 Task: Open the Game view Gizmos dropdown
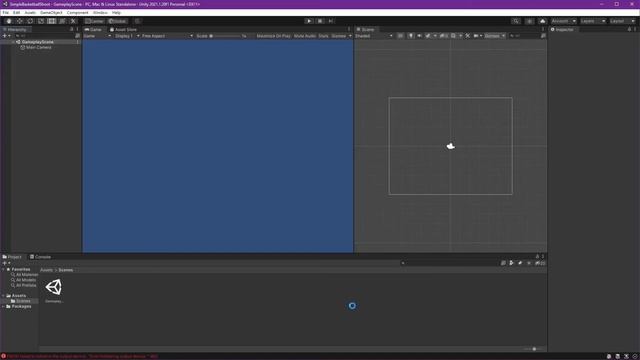(x=341, y=36)
